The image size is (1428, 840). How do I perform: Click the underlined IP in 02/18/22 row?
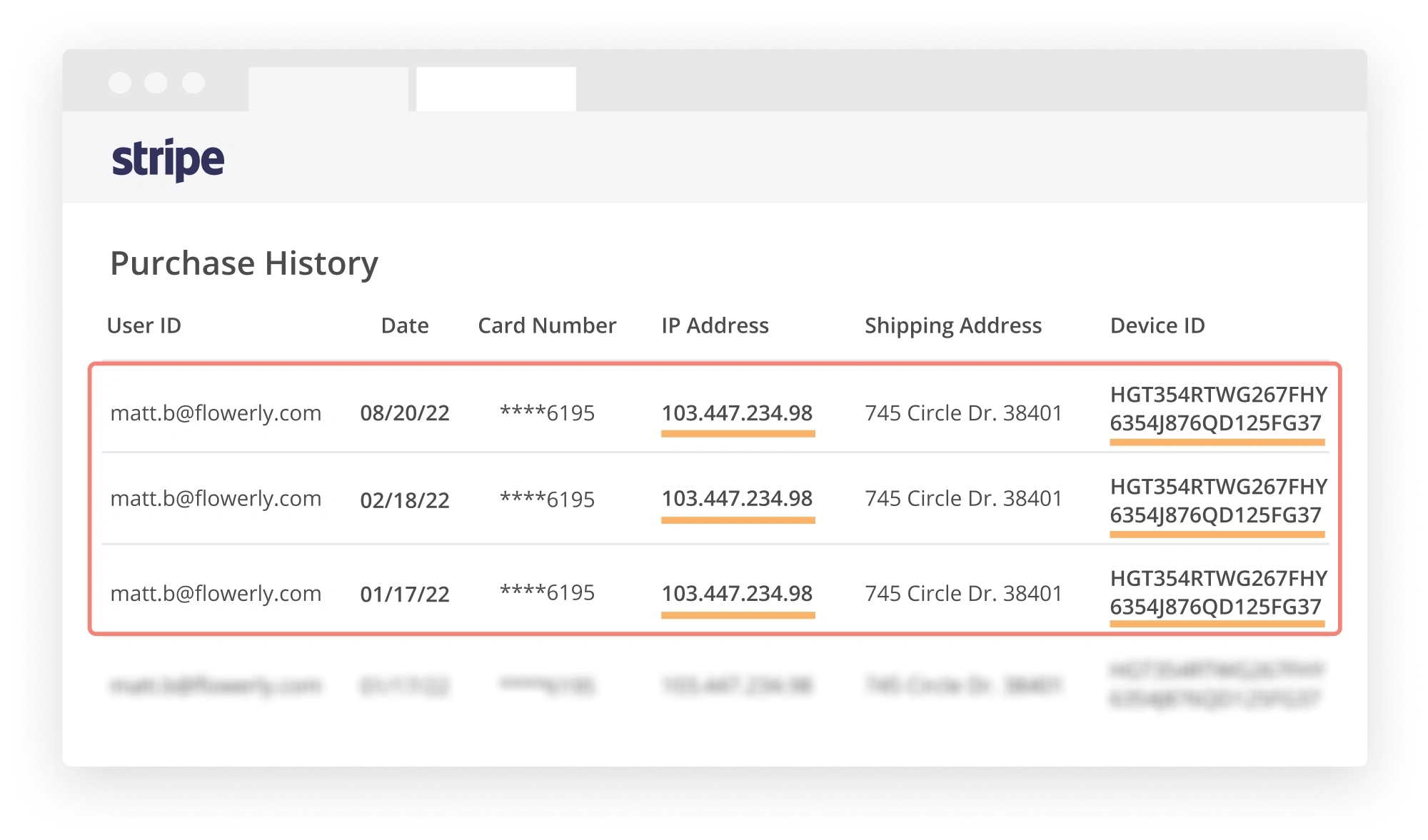point(737,499)
